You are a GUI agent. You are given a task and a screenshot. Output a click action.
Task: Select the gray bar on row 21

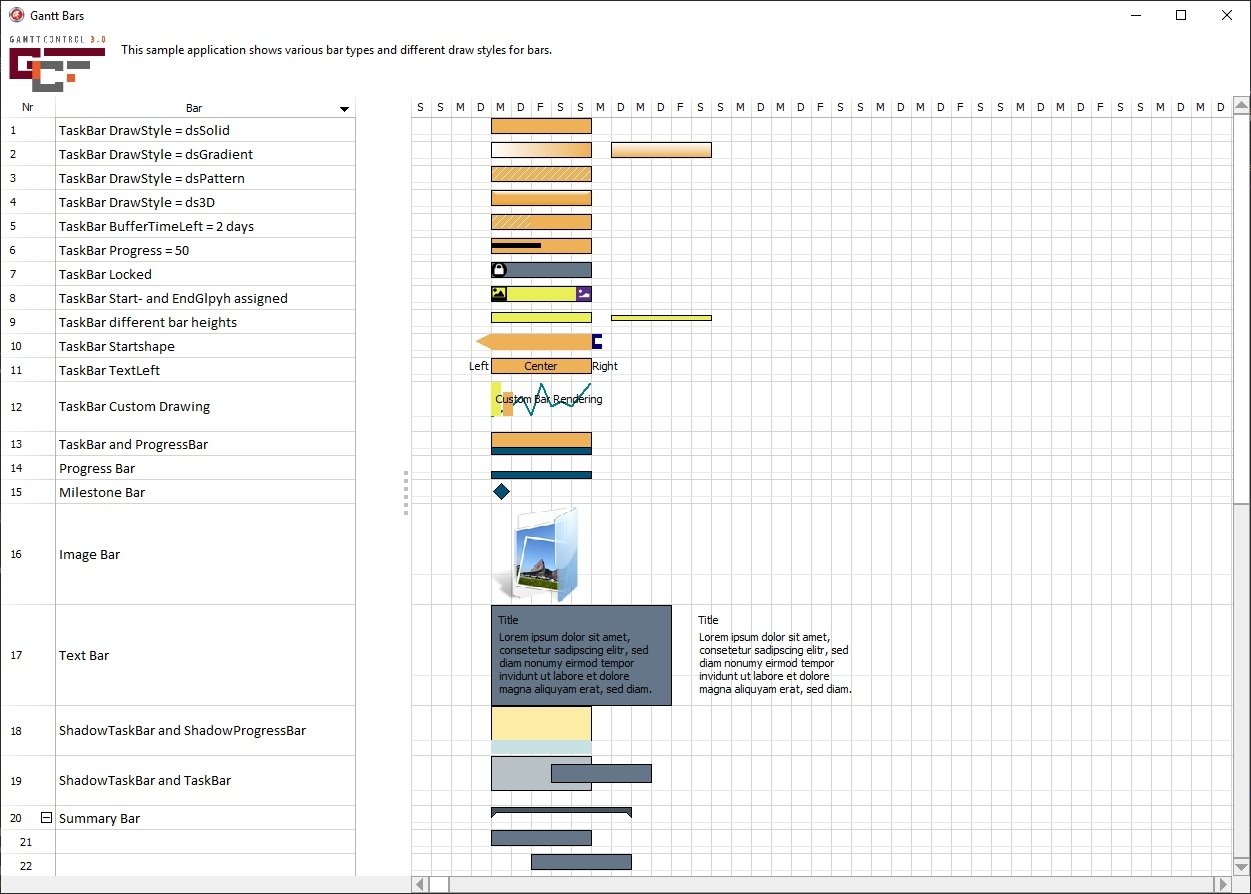click(x=541, y=838)
